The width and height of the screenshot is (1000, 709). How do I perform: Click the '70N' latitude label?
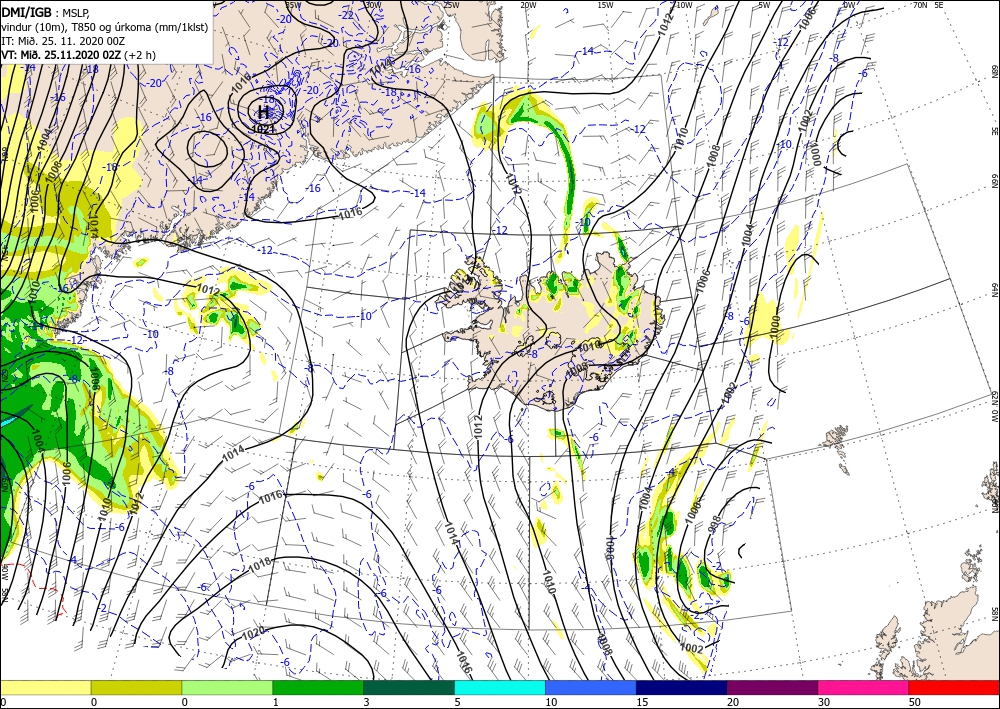click(920, 5)
